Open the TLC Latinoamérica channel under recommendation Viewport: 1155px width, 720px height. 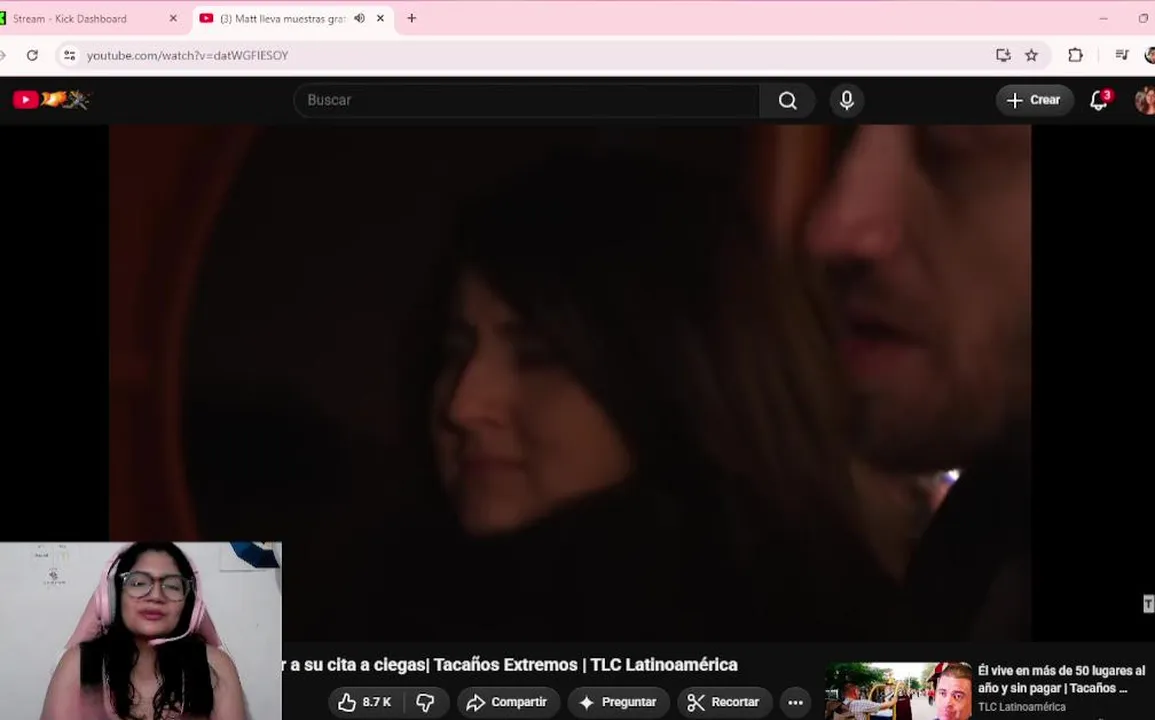(1022, 707)
